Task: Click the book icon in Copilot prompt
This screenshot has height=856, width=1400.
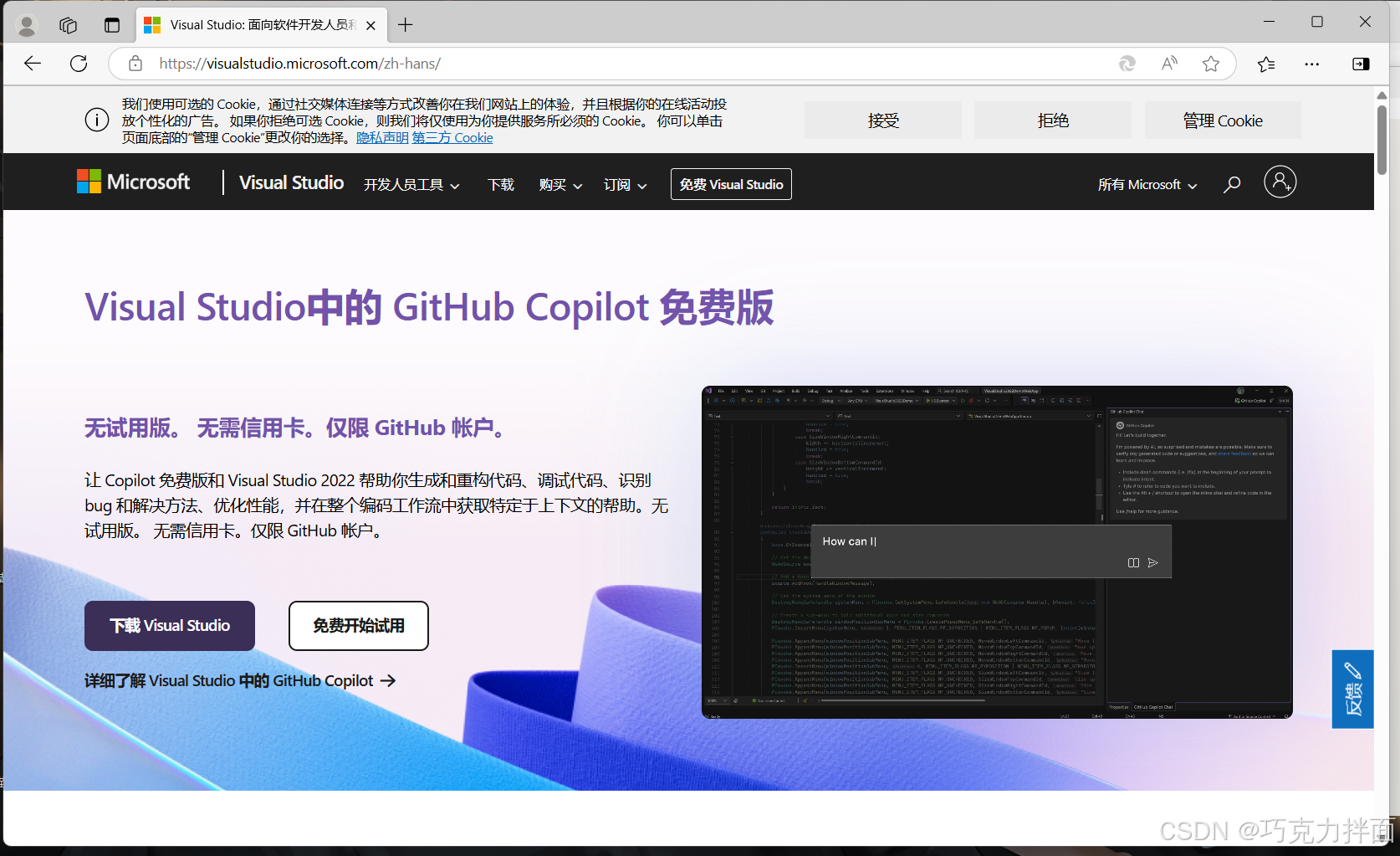Action: (x=1133, y=563)
